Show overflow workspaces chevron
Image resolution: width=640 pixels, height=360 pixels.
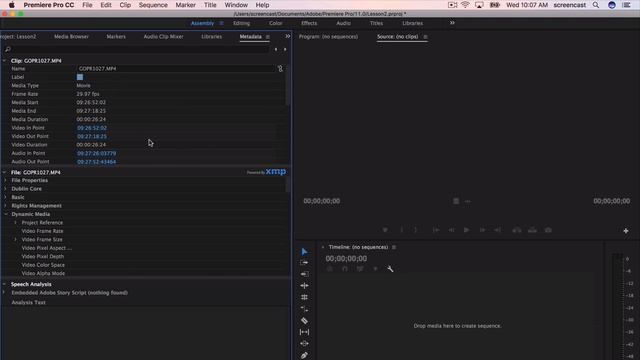pos(452,23)
